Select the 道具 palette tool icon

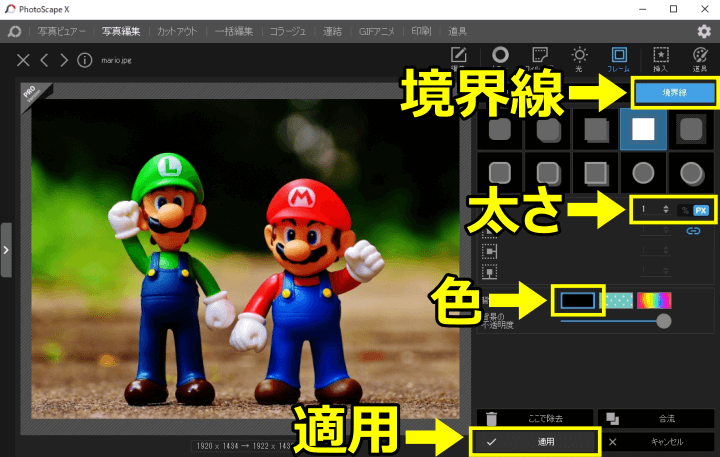click(700, 55)
